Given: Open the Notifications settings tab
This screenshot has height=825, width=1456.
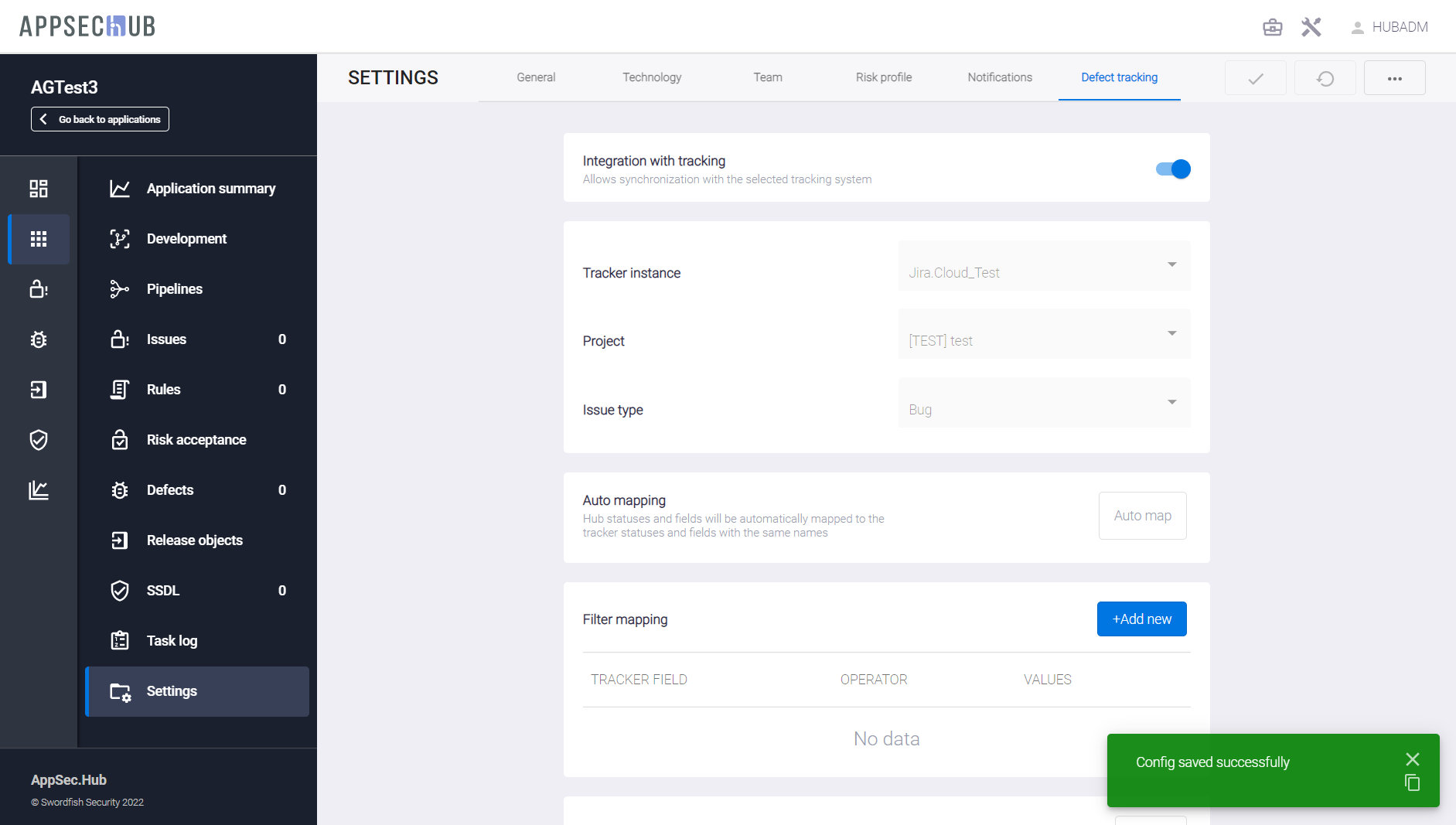Looking at the screenshot, I should pos(999,77).
